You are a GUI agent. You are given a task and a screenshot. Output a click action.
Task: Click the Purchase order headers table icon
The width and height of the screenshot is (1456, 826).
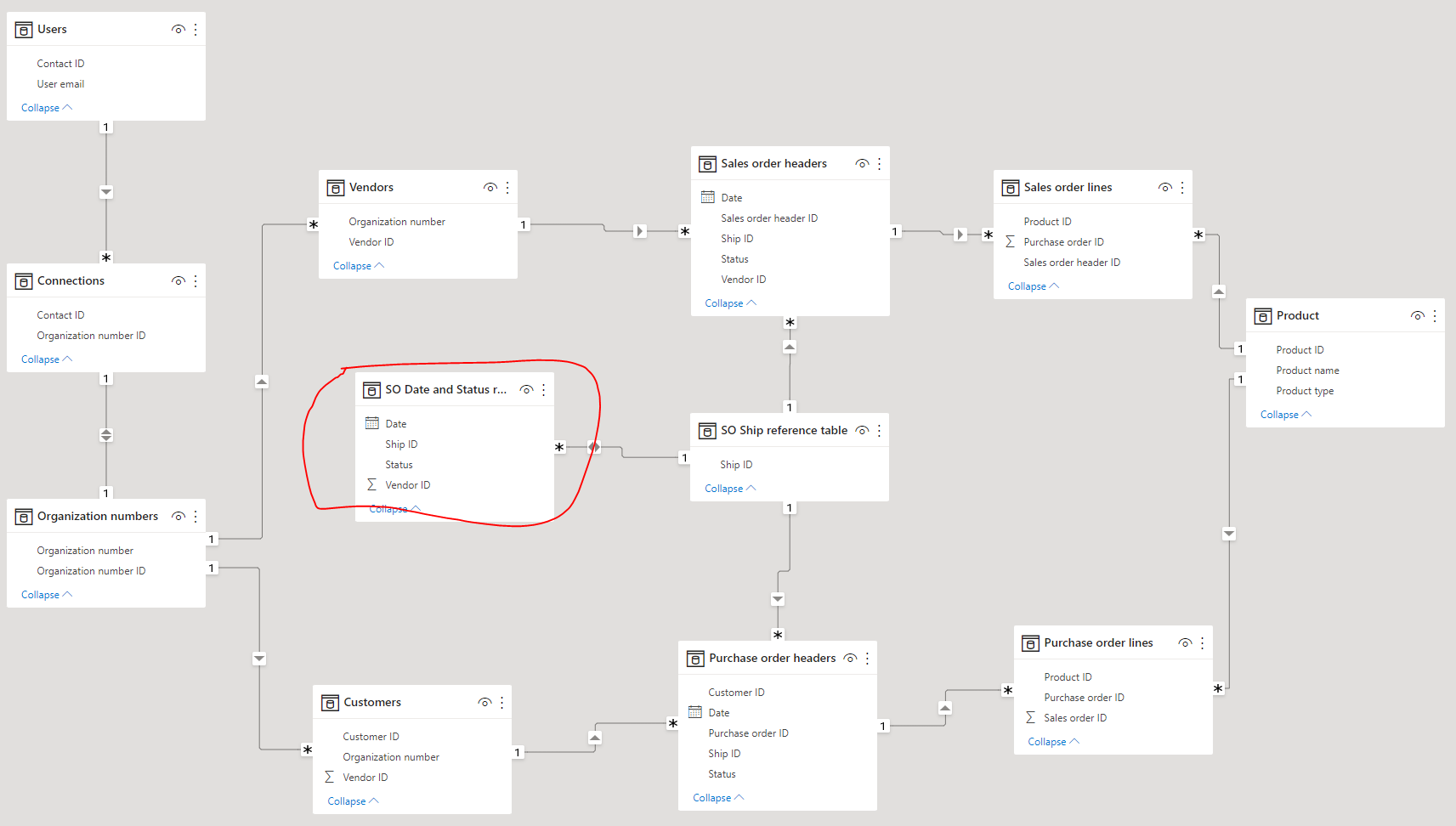(x=695, y=659)
